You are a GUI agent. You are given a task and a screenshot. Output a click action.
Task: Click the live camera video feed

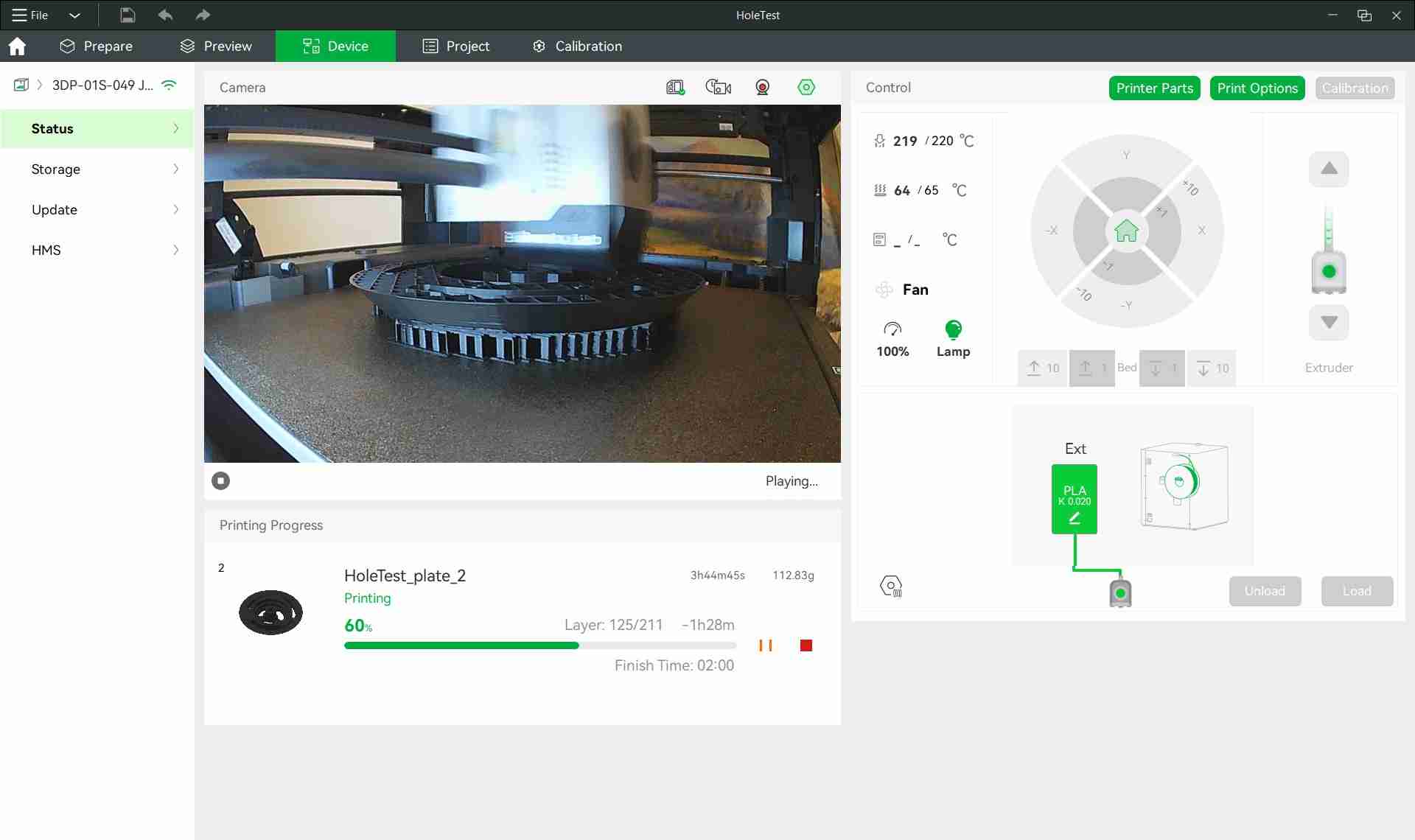point(522,284)
